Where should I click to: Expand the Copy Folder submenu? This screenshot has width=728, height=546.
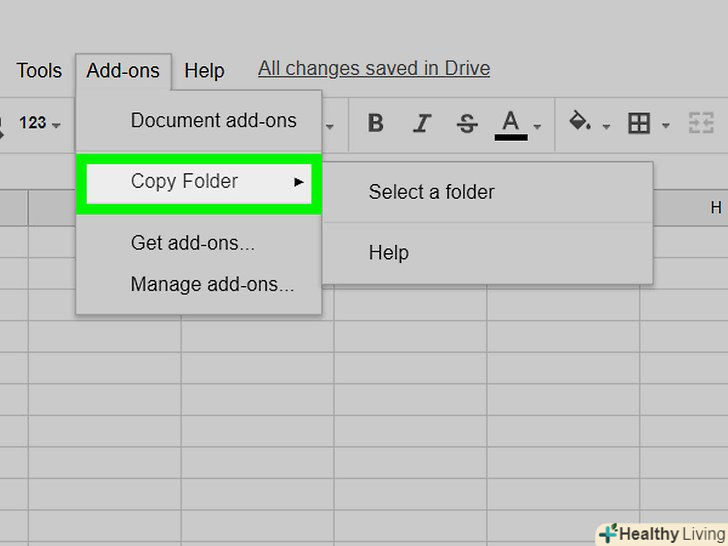pos(198,182)
